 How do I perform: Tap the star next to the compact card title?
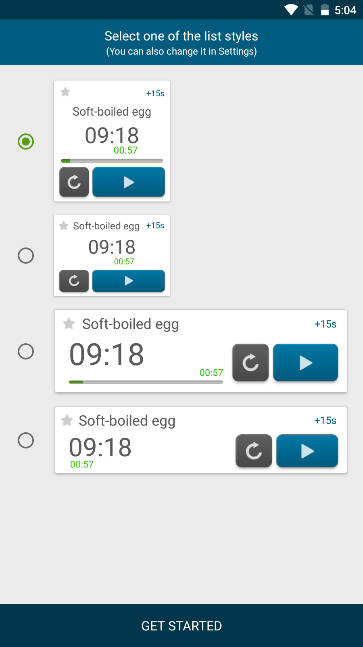tap(64, 226)
